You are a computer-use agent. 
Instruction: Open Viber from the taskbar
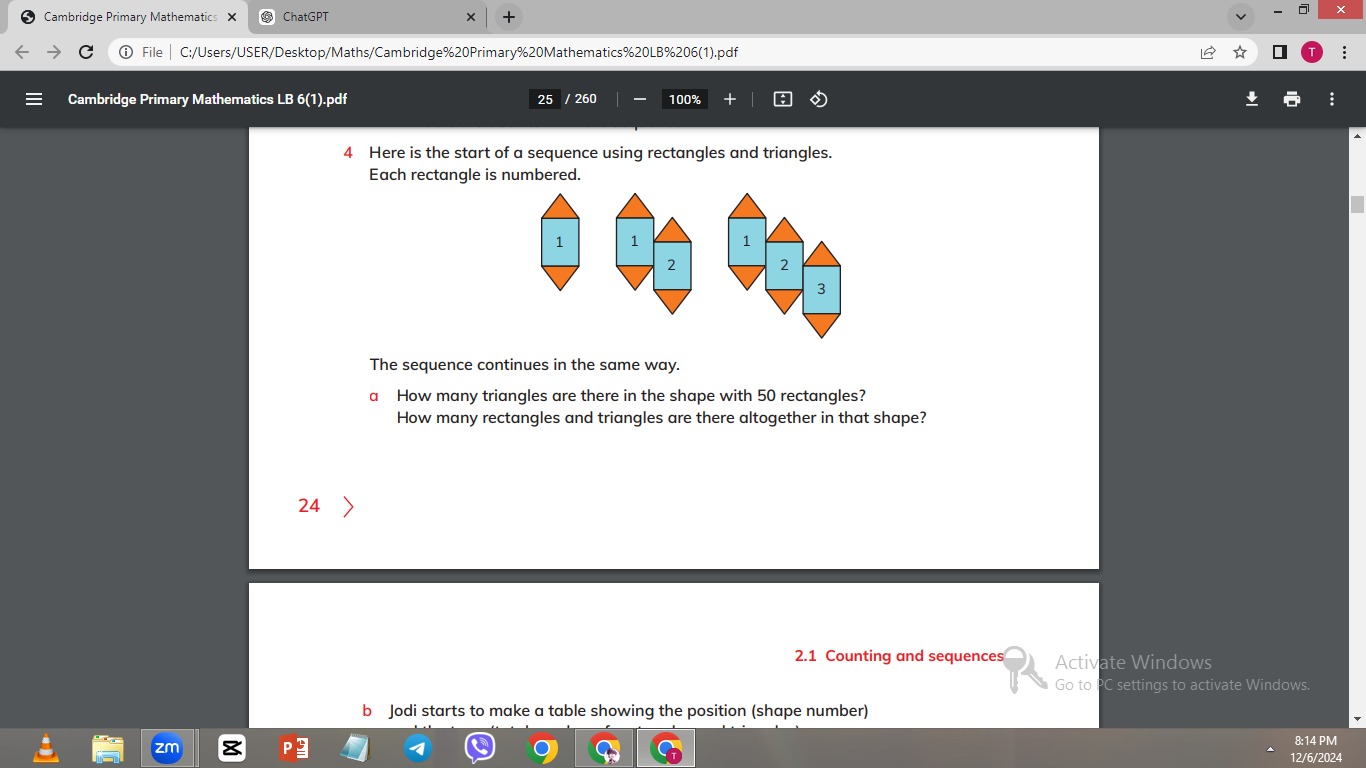click(480, 747)
